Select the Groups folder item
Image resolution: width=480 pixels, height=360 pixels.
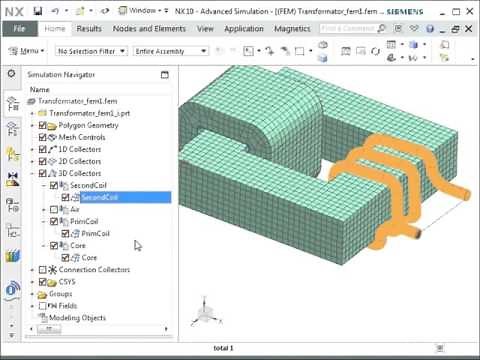point(60,294)
